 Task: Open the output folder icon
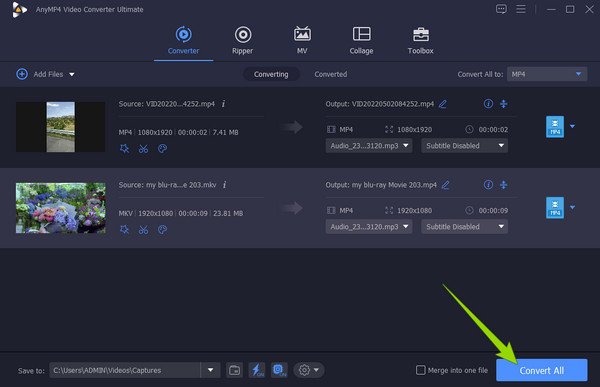pos(234,370)
